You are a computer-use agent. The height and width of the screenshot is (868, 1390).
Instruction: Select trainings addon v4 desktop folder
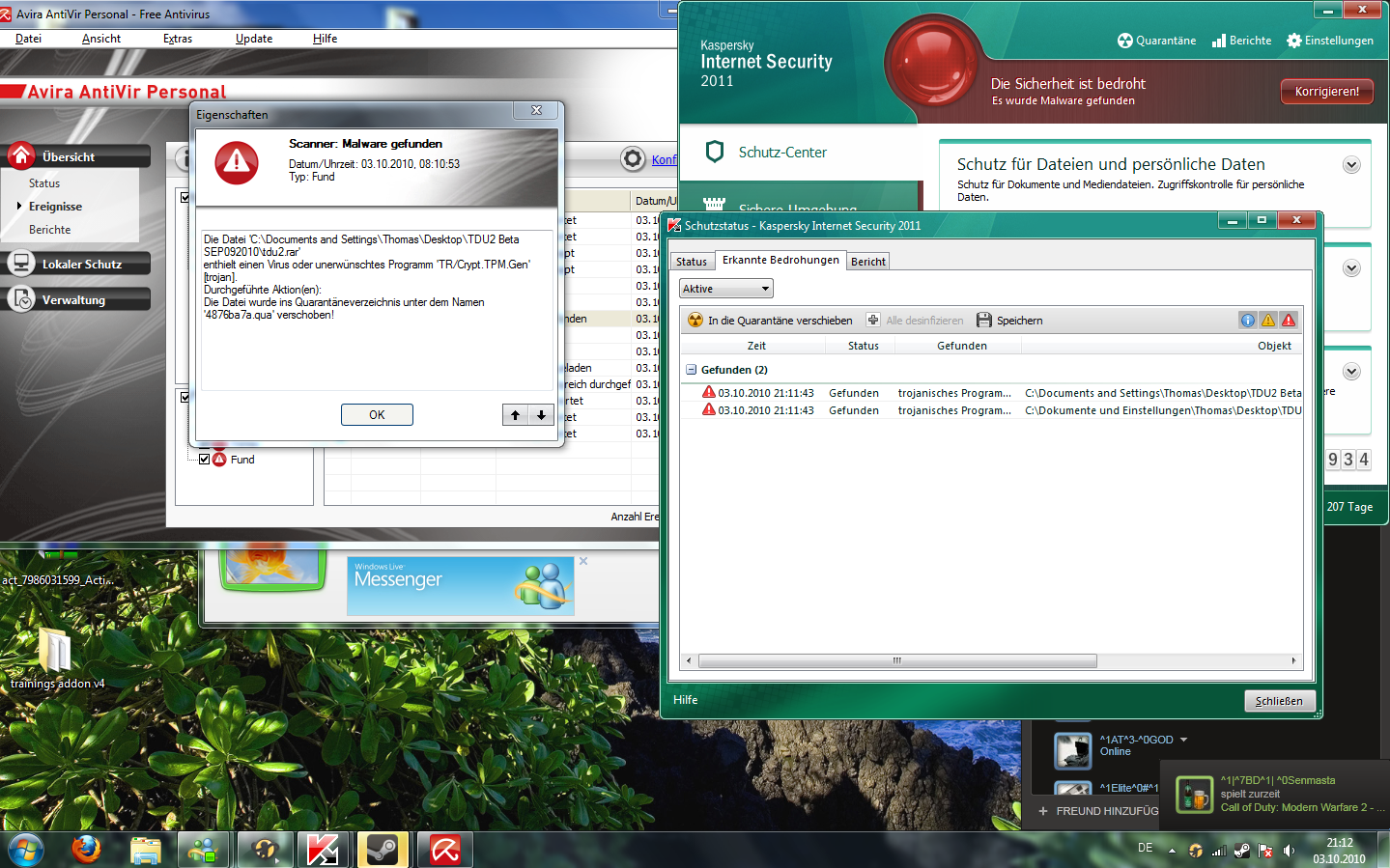coord(56,658)
